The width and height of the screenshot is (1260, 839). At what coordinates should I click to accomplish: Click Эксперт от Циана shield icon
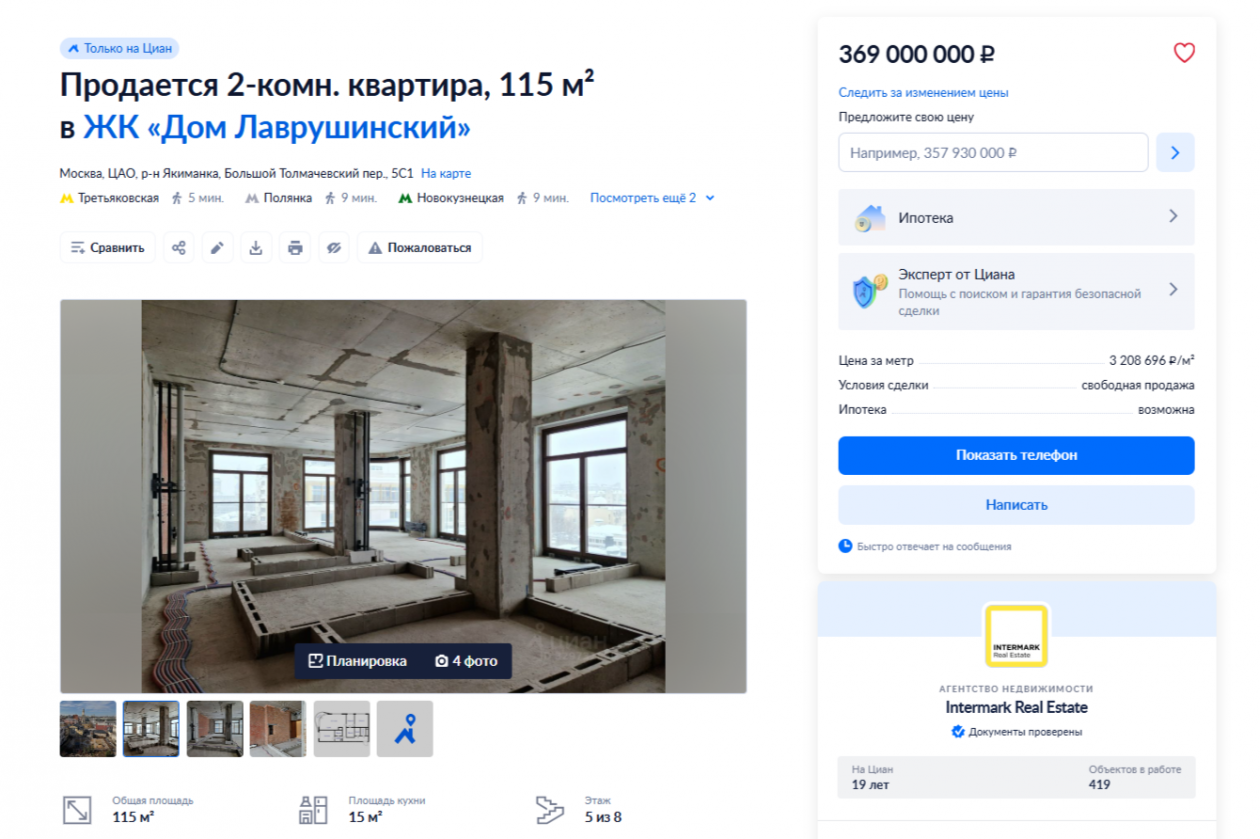869,291
